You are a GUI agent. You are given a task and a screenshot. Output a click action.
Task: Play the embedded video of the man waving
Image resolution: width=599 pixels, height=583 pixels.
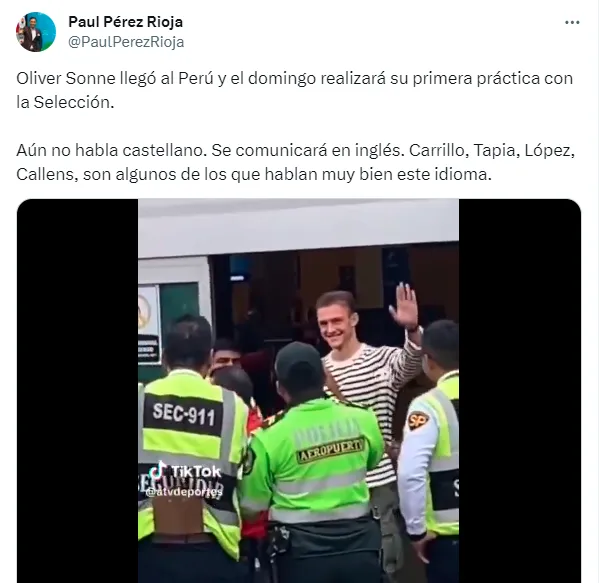(298, 390)
